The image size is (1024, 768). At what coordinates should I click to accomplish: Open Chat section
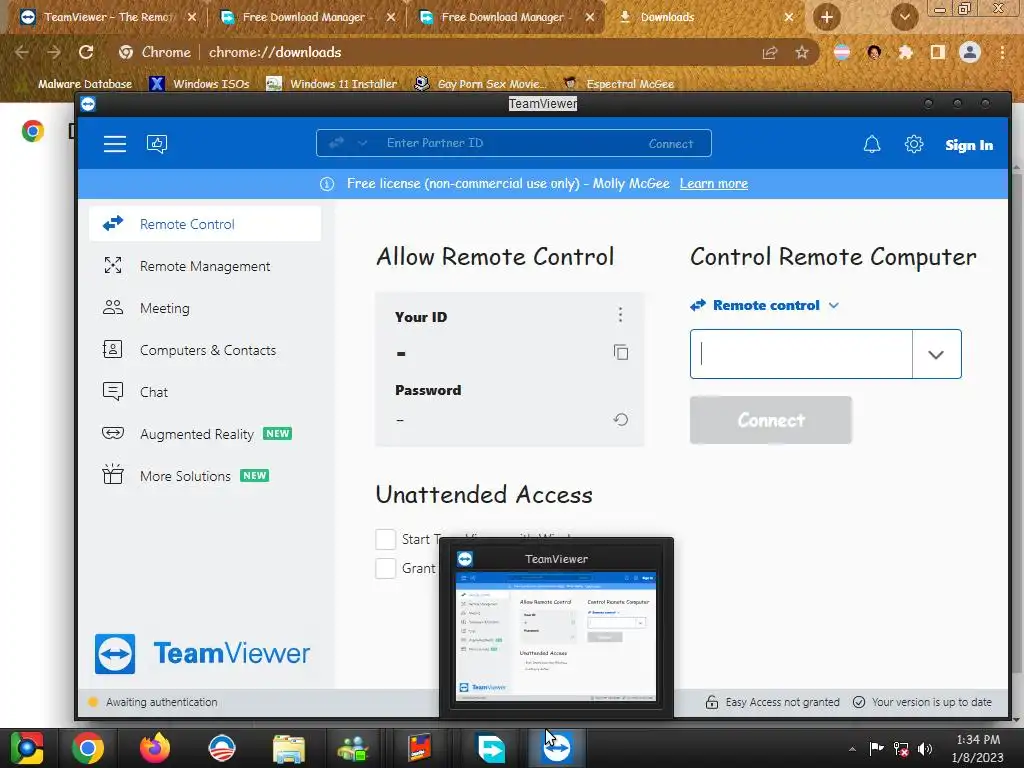205,392
